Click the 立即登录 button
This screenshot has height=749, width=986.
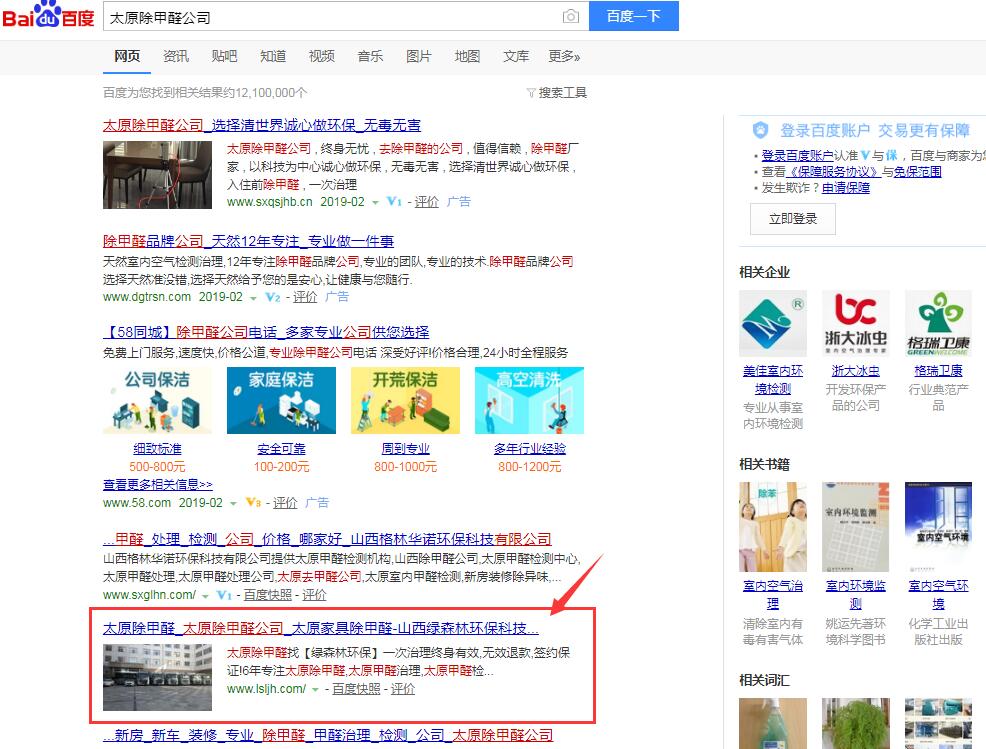[792, 219]
